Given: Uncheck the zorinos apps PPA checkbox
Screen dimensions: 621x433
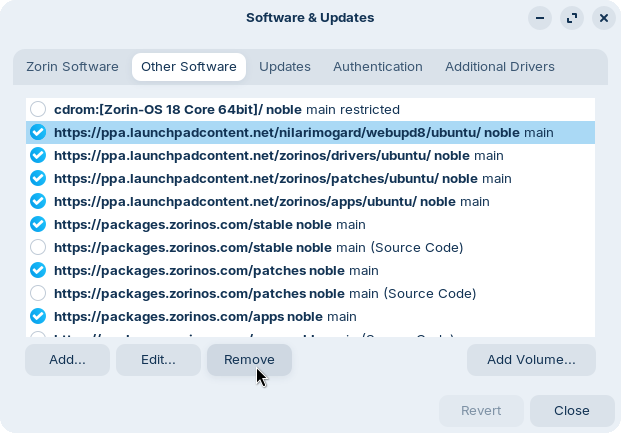Looking at the screenshot, I should coord(38,201).
